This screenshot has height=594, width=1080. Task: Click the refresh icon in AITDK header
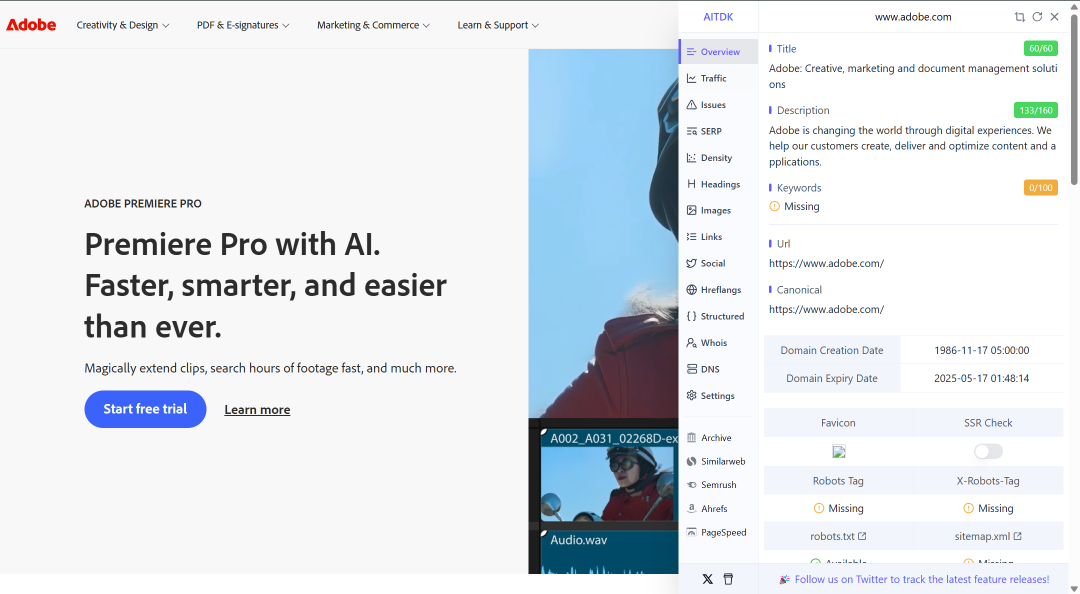coord(1037,17)
